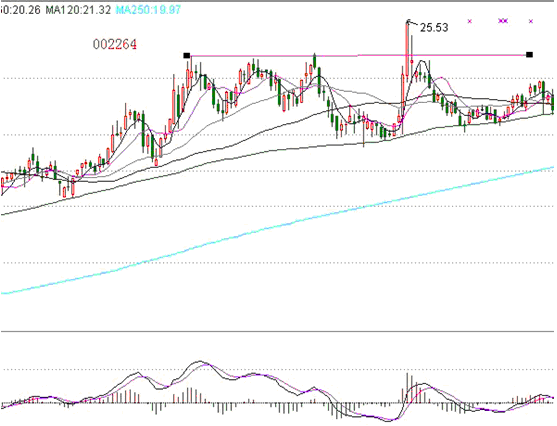
Task: Click the double pink x marker
Action: click(x=503, y=21)
